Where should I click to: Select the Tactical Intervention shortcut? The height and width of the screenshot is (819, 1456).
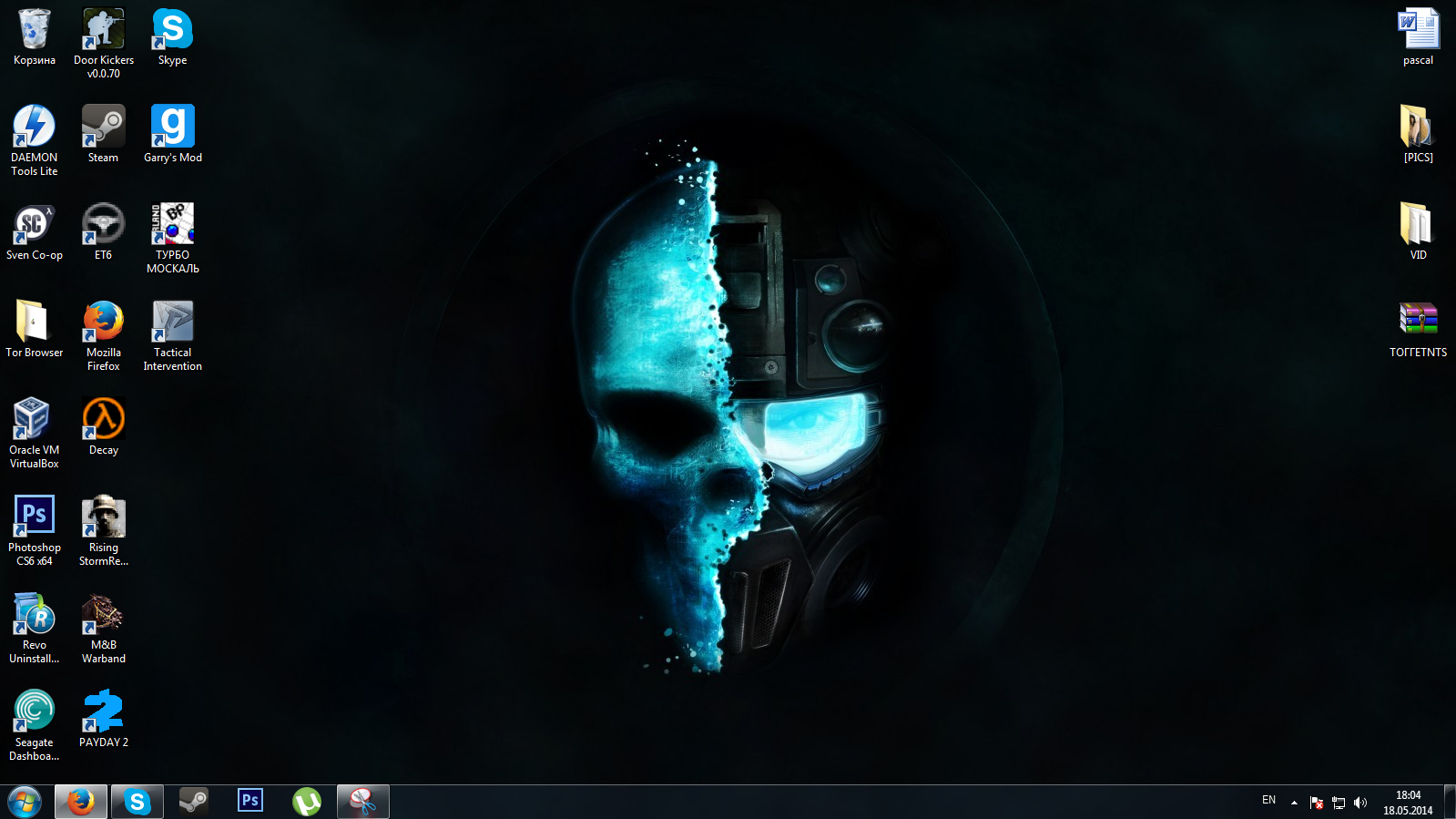tap(173, 336)
